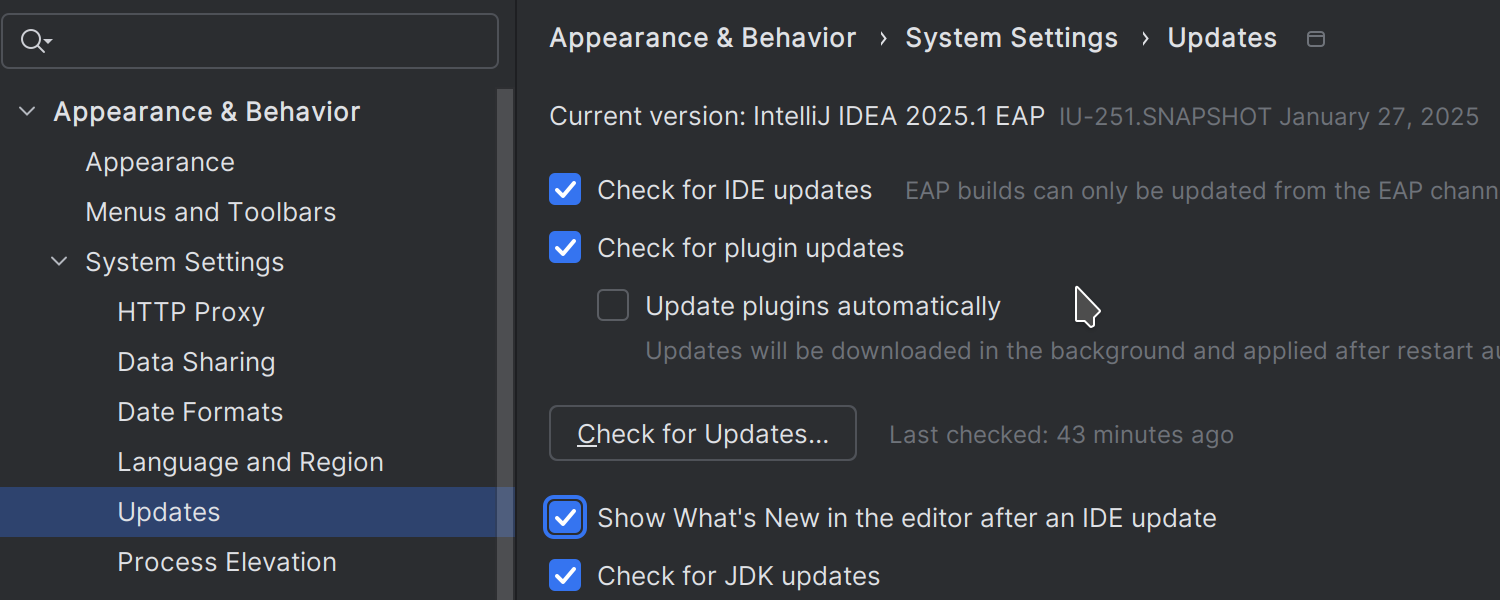Toggle Show What's New after IDE update
The image size is (1500, 600).
click(565, 518)
